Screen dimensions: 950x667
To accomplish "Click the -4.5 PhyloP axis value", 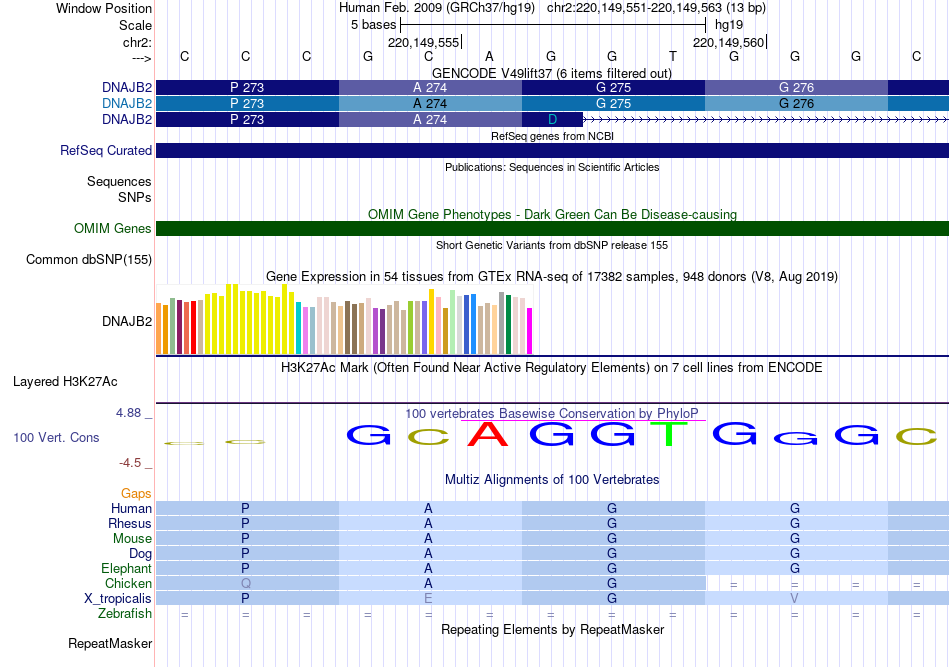I will (x=130, y=463).
